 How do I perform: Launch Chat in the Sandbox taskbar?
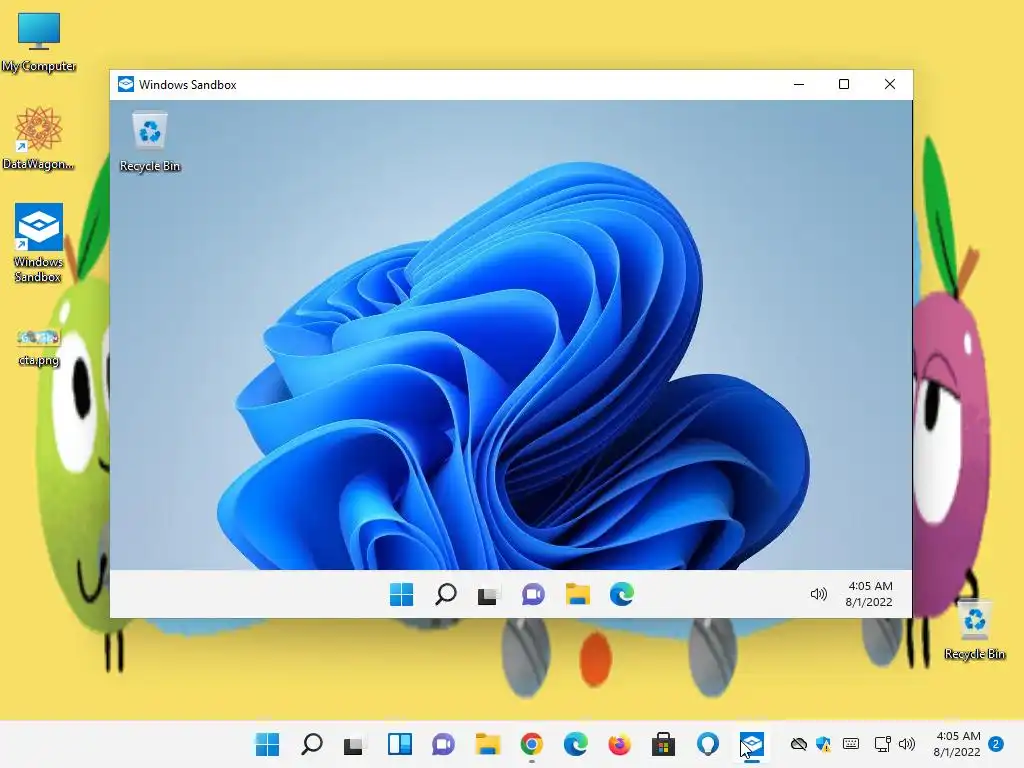533,594
